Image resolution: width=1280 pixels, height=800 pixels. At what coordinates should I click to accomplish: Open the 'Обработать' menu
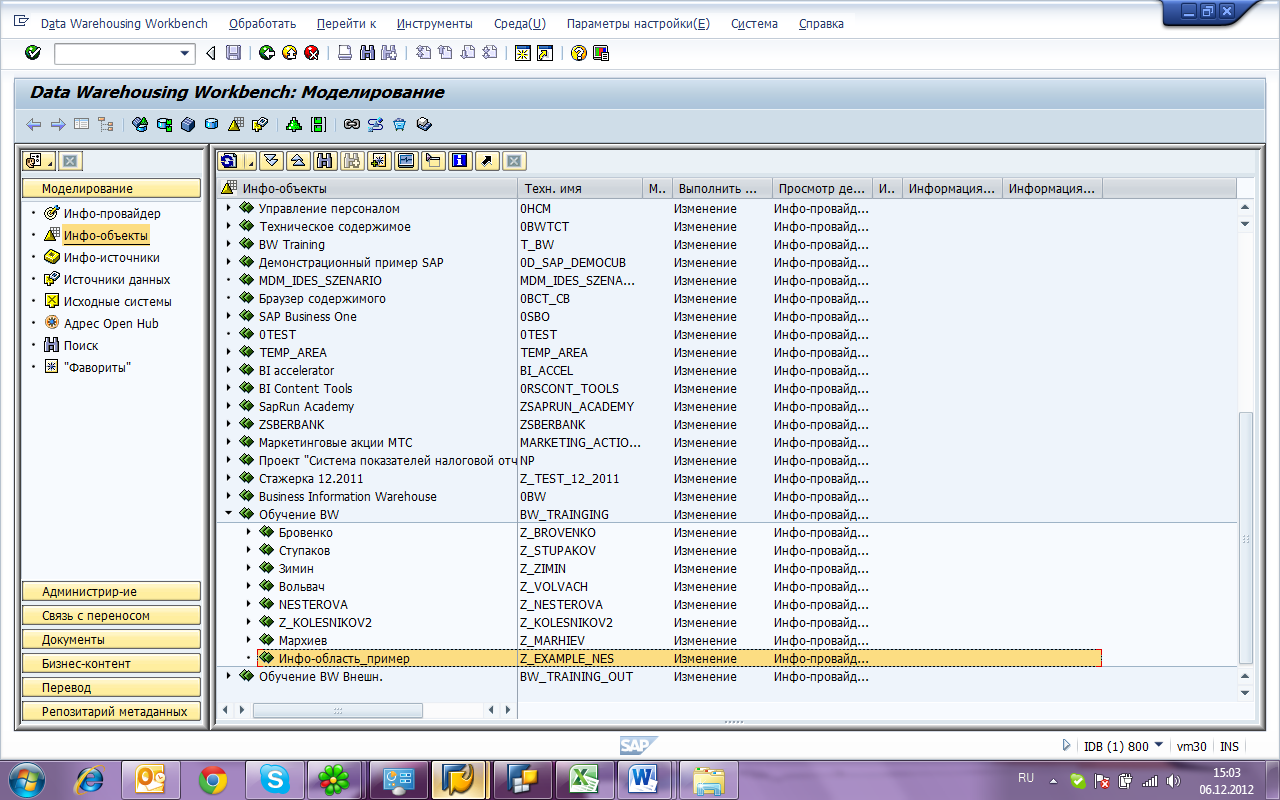(x=263, y=23)
